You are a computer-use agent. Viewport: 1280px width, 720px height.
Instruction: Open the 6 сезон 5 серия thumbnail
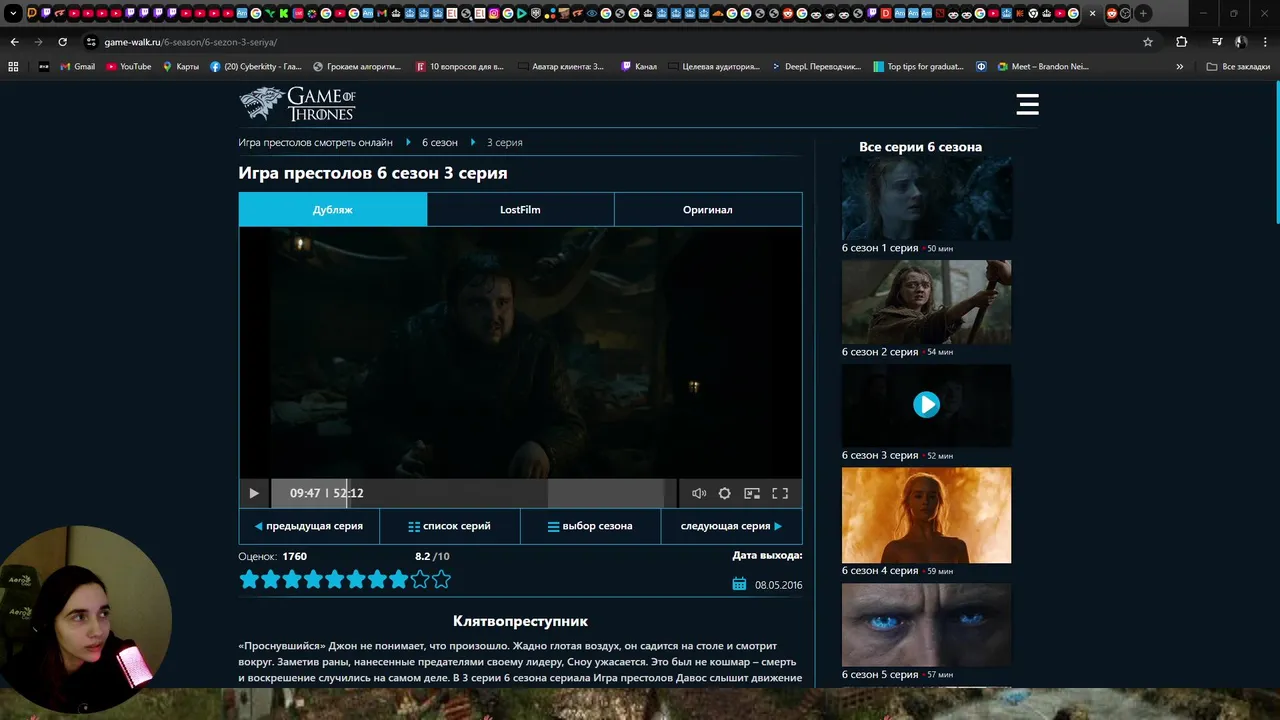click(x=926, y=625)
